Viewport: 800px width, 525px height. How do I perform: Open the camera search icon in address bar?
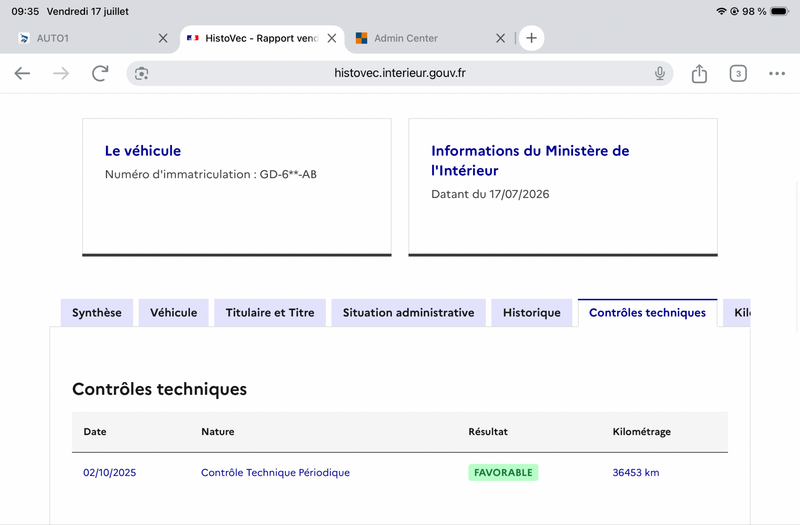pos(141,73)
